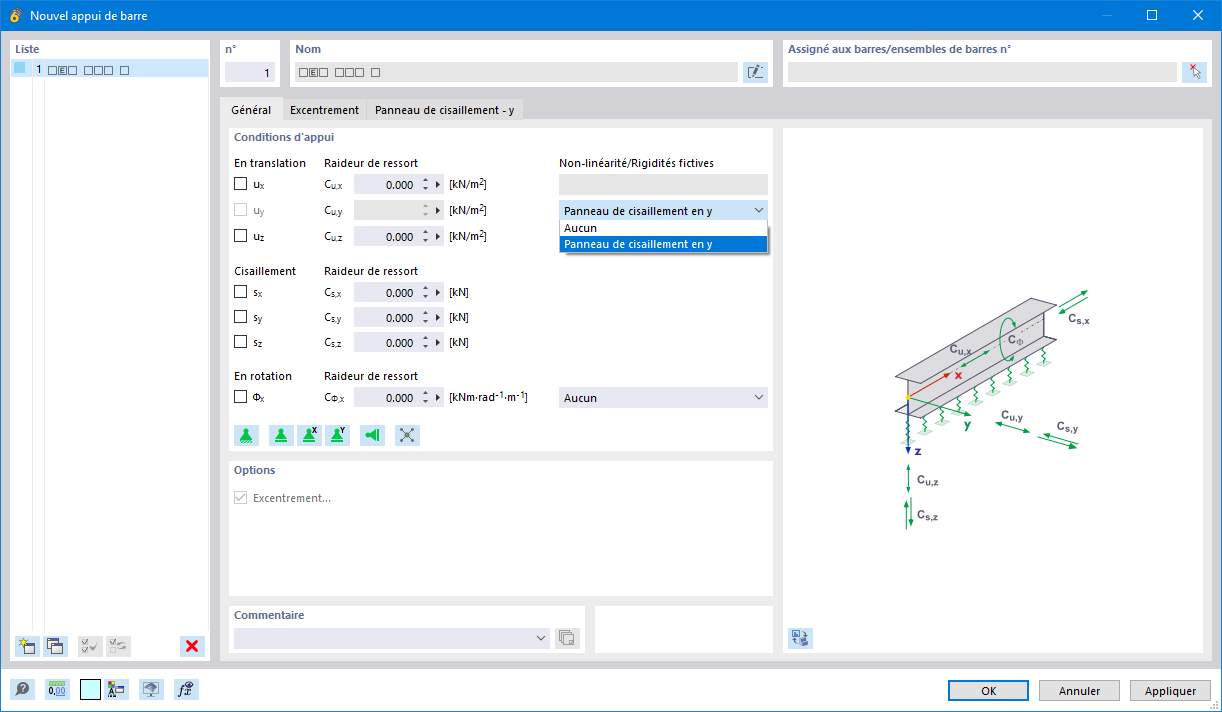The image size is (1222, 712).
Task: Click the invert selection icon
Action: click(118, 646)
